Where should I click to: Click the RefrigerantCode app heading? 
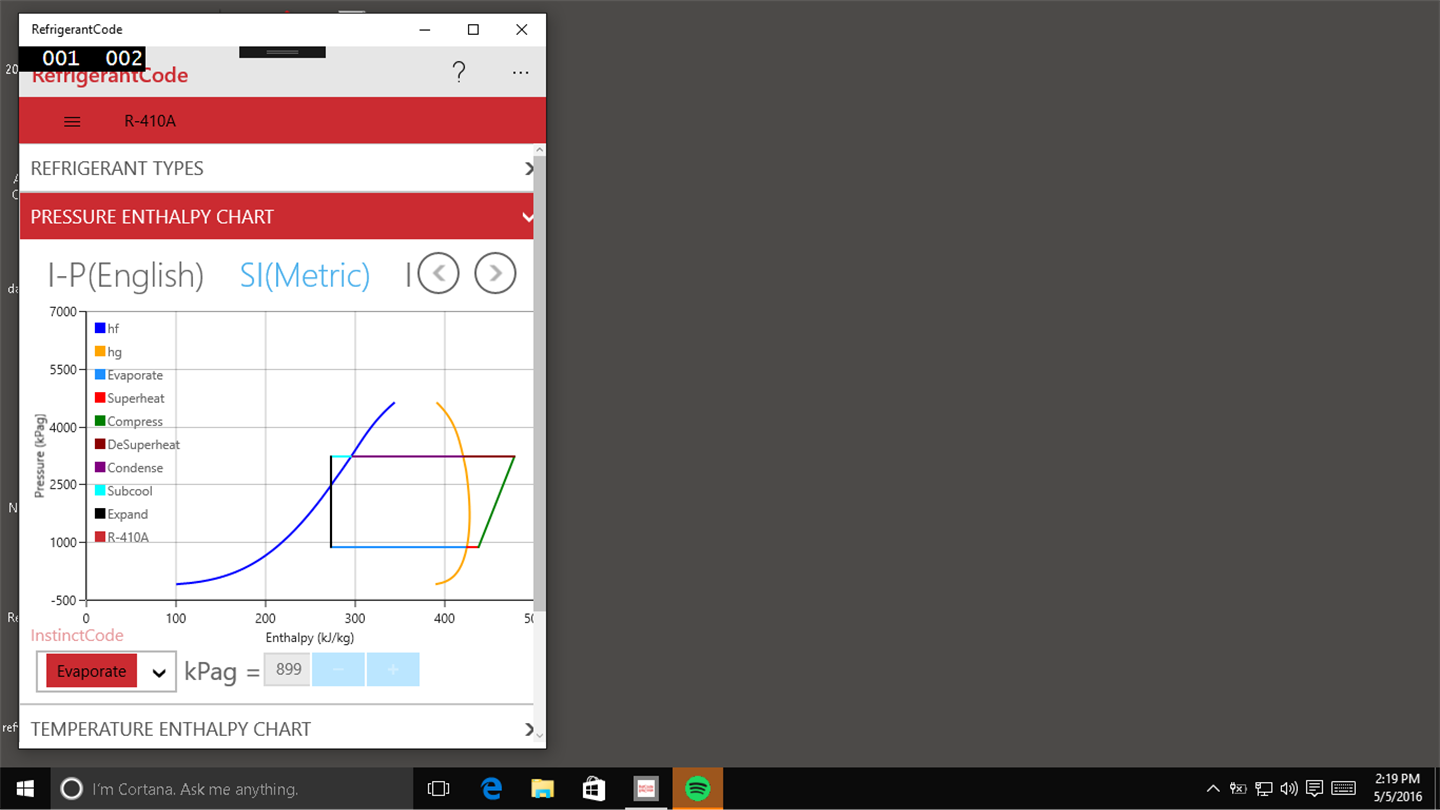pyautogui.click(x=110, y=76)
